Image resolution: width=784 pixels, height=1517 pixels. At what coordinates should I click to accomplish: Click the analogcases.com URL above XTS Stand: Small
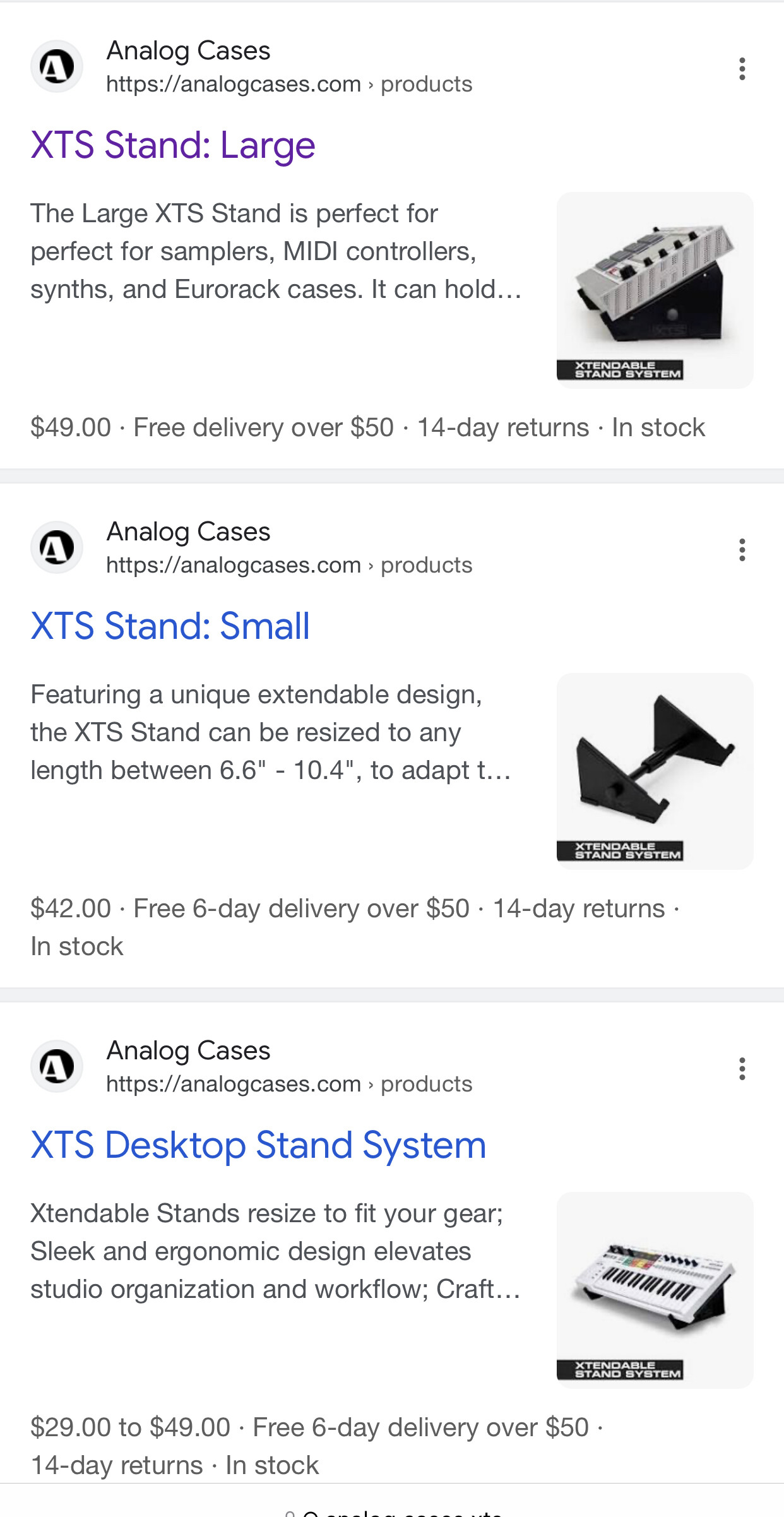288,565
